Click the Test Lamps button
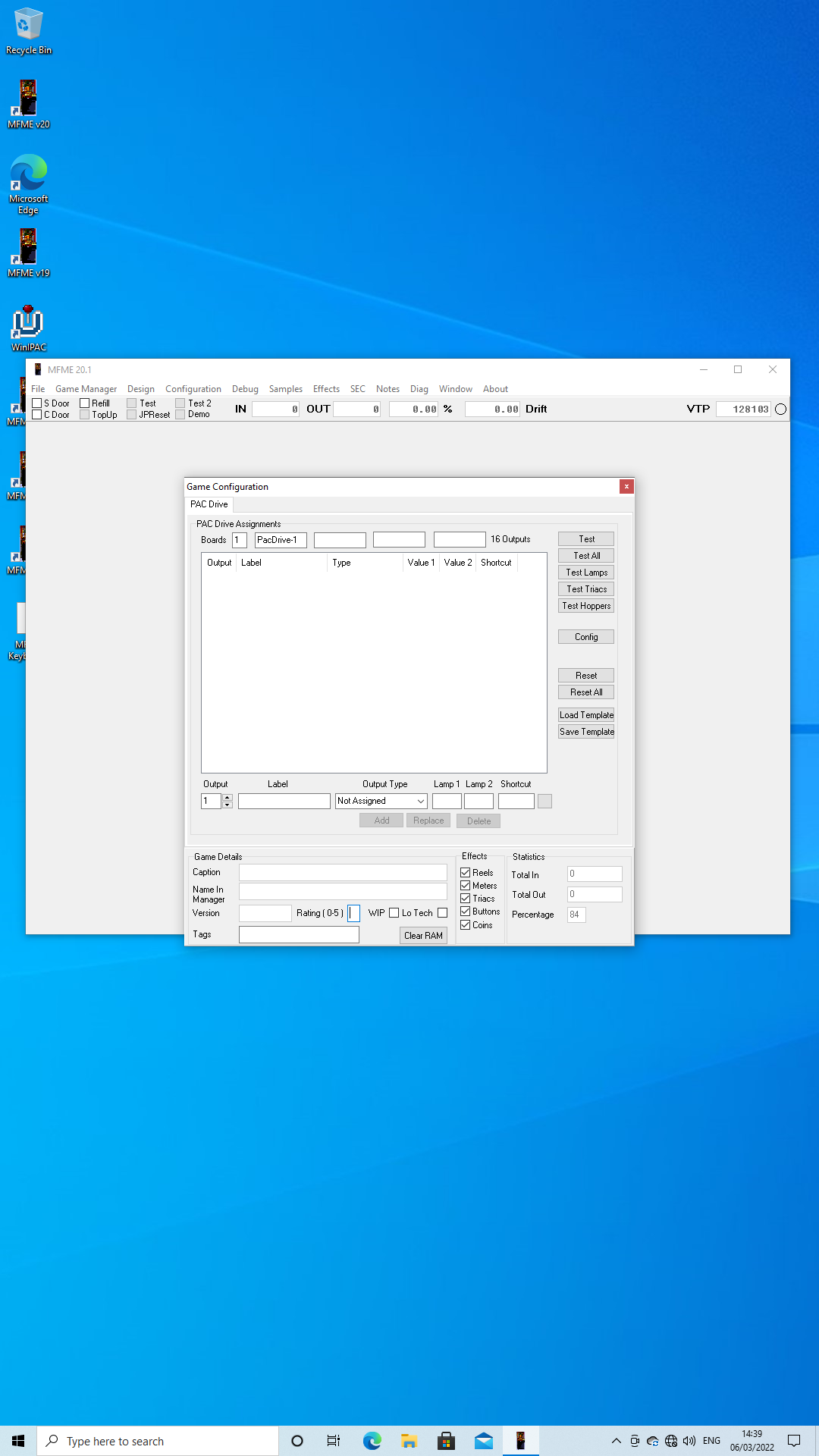Screen dimensions: 819x1456 click(x=586, y=573)
